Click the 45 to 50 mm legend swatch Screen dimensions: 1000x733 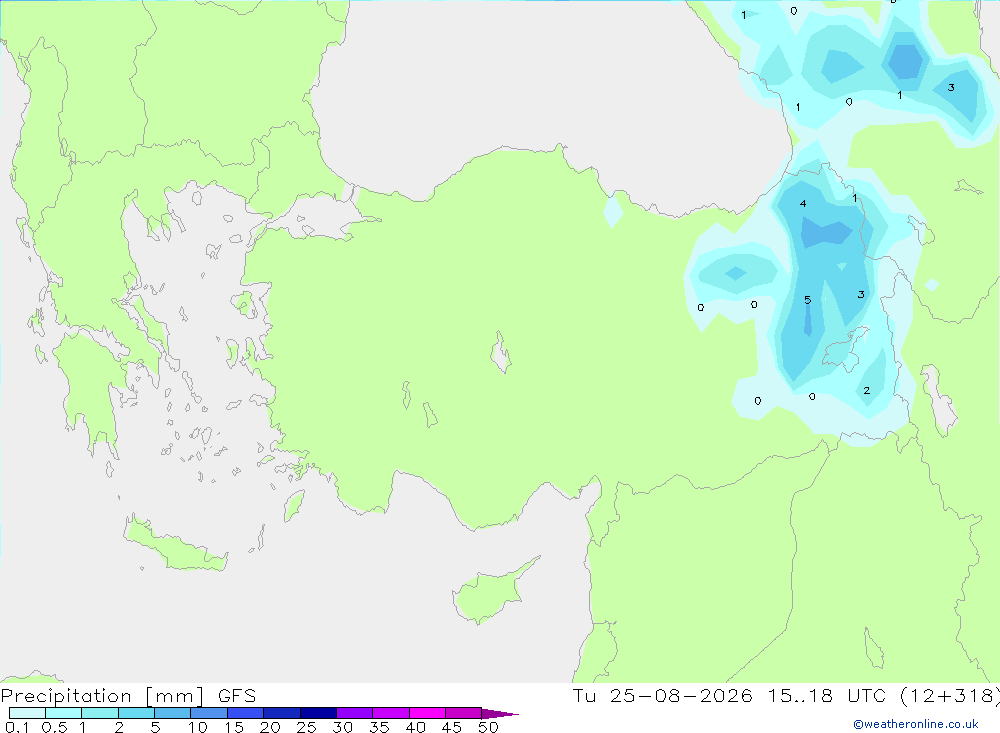pyautogui.click(x=463, y=713)
